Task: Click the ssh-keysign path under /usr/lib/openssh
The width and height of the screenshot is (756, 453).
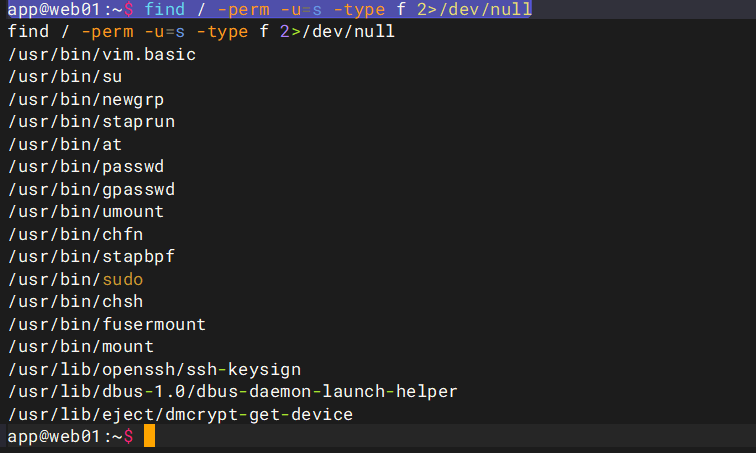Action: point(154,369)
